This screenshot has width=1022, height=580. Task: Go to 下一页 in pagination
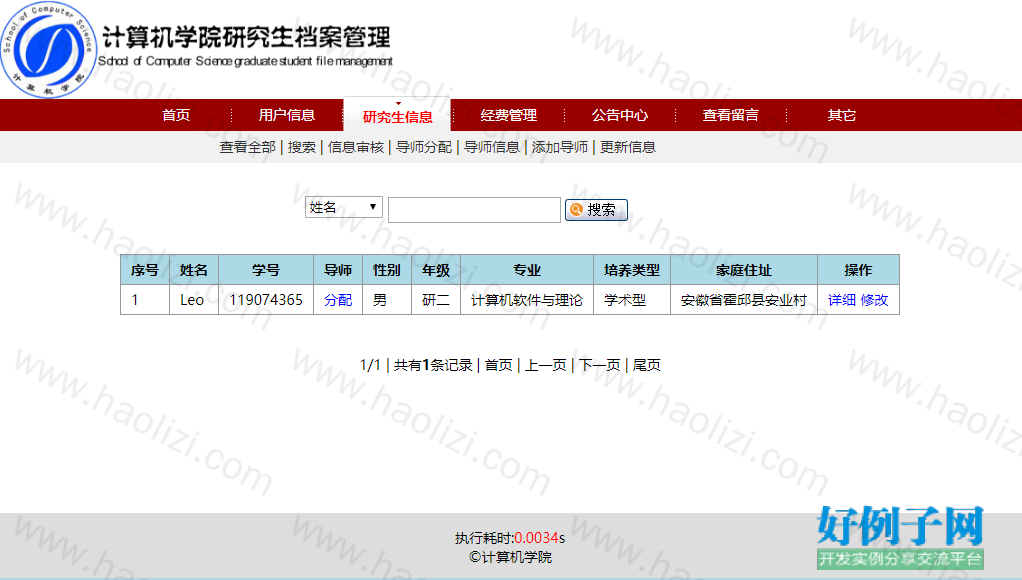tap(600, 365)
